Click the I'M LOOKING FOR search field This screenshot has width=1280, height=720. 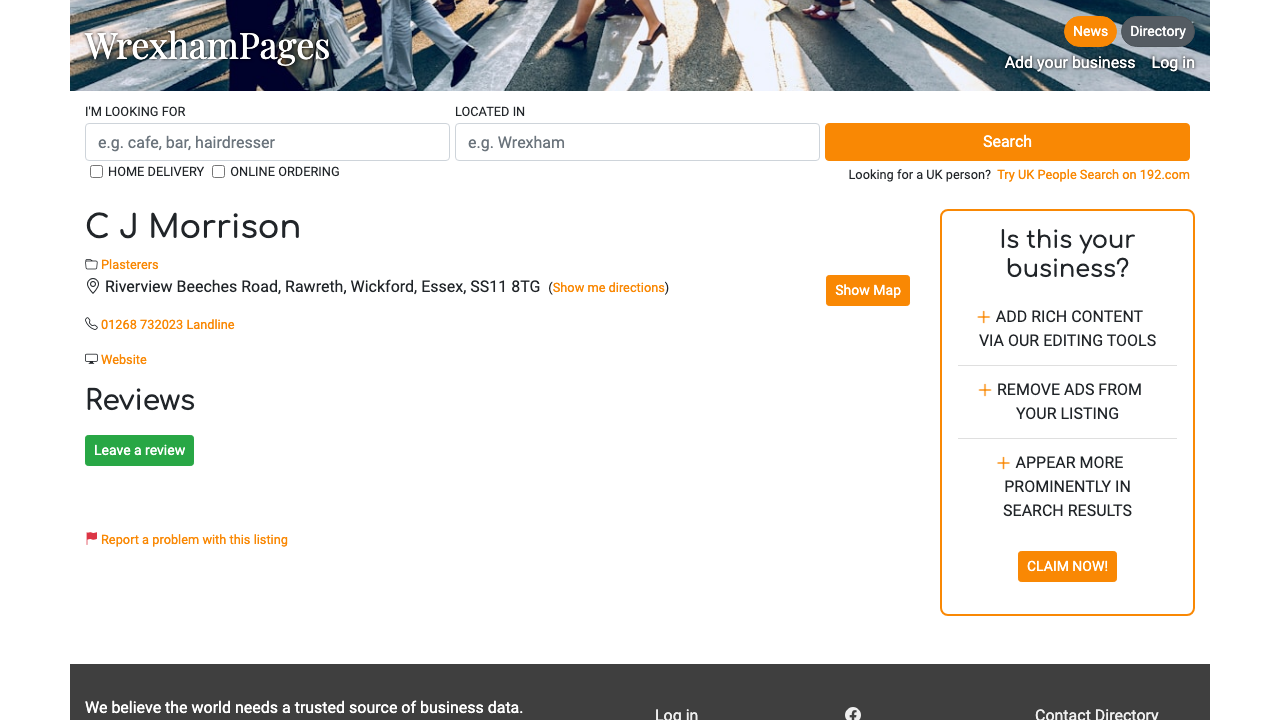267,141
